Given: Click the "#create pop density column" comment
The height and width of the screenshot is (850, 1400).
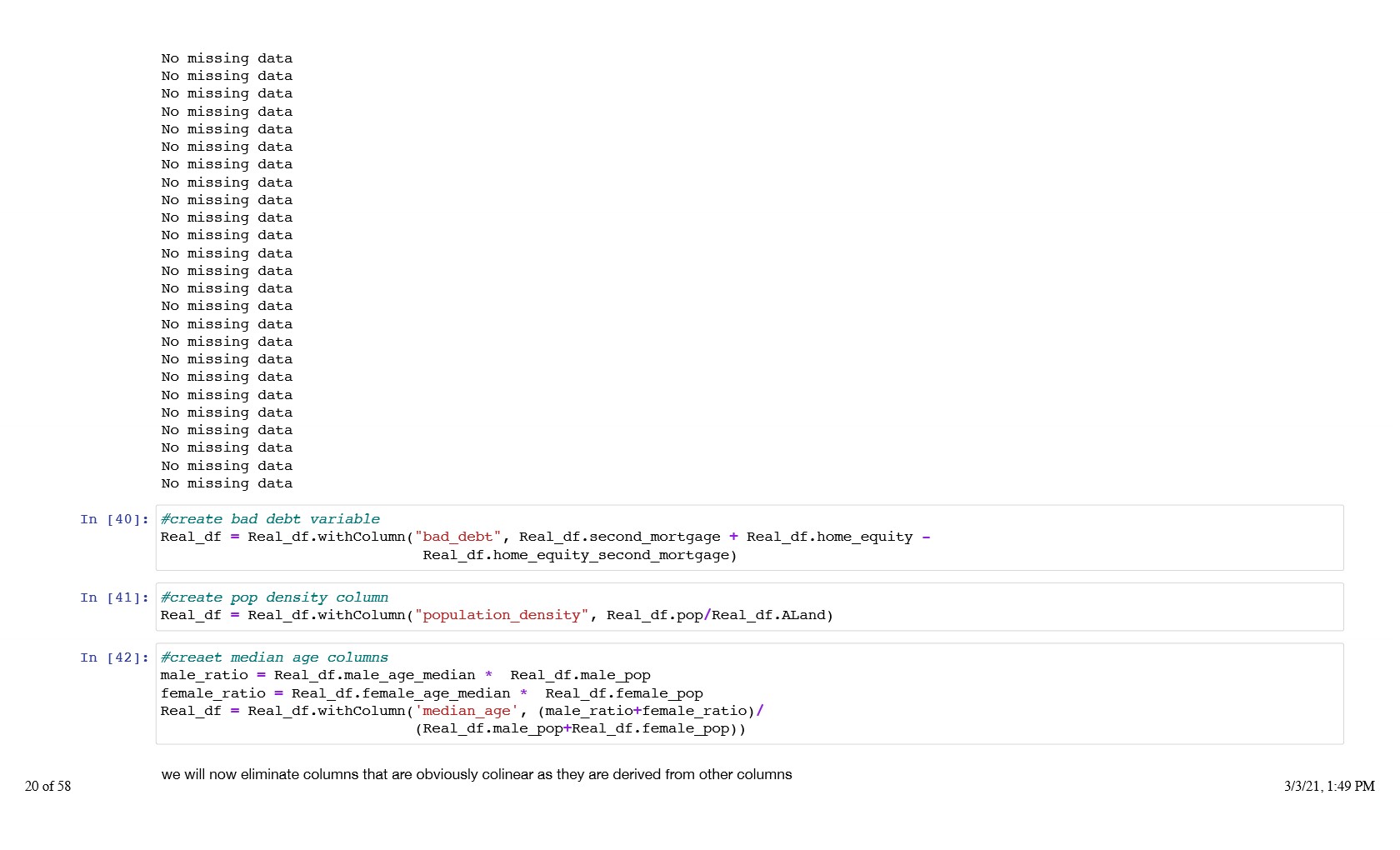Looking at the screenshot, I should pos(274,597).
